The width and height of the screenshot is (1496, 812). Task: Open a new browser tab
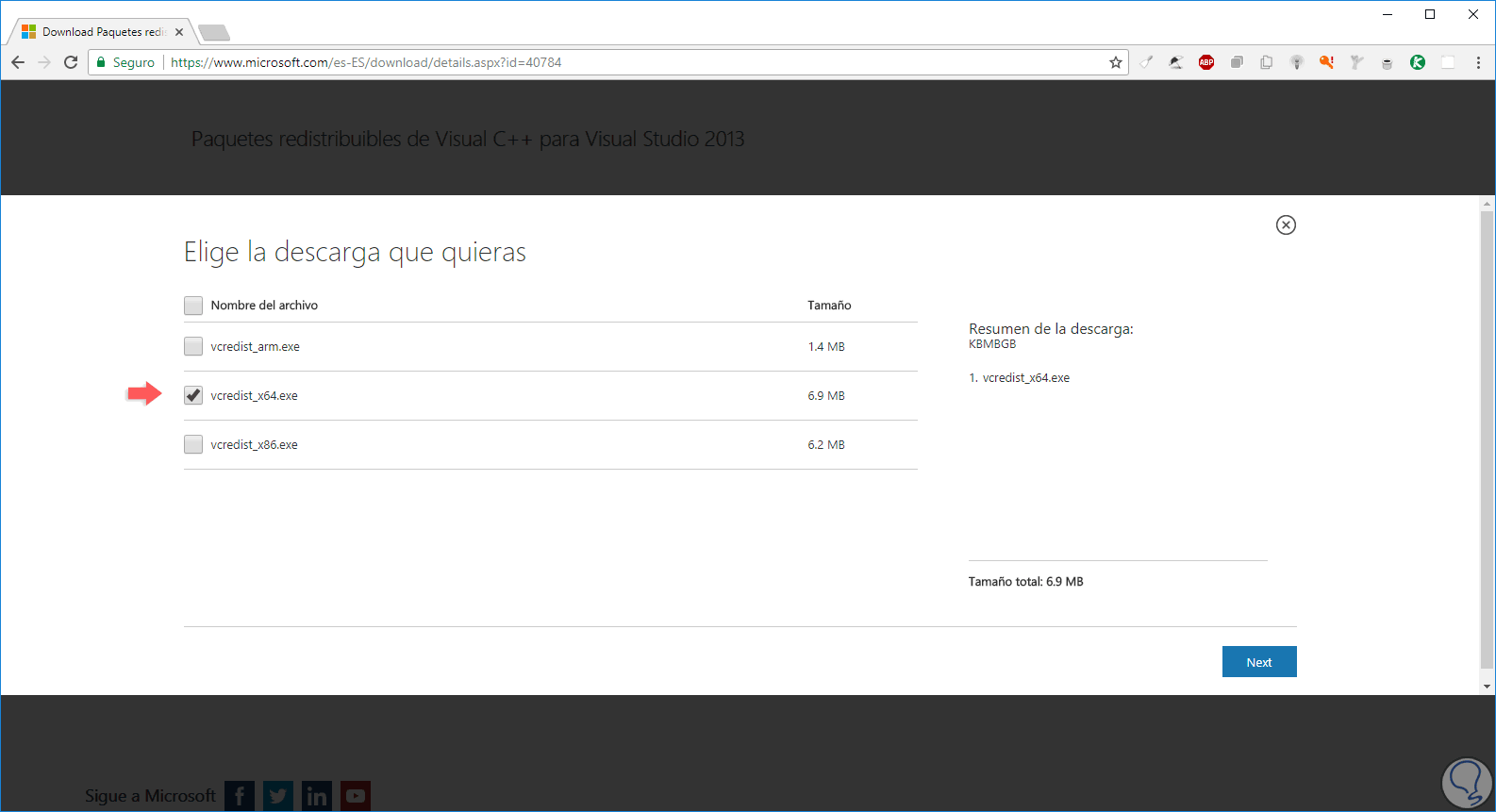[x=214, y=33]
